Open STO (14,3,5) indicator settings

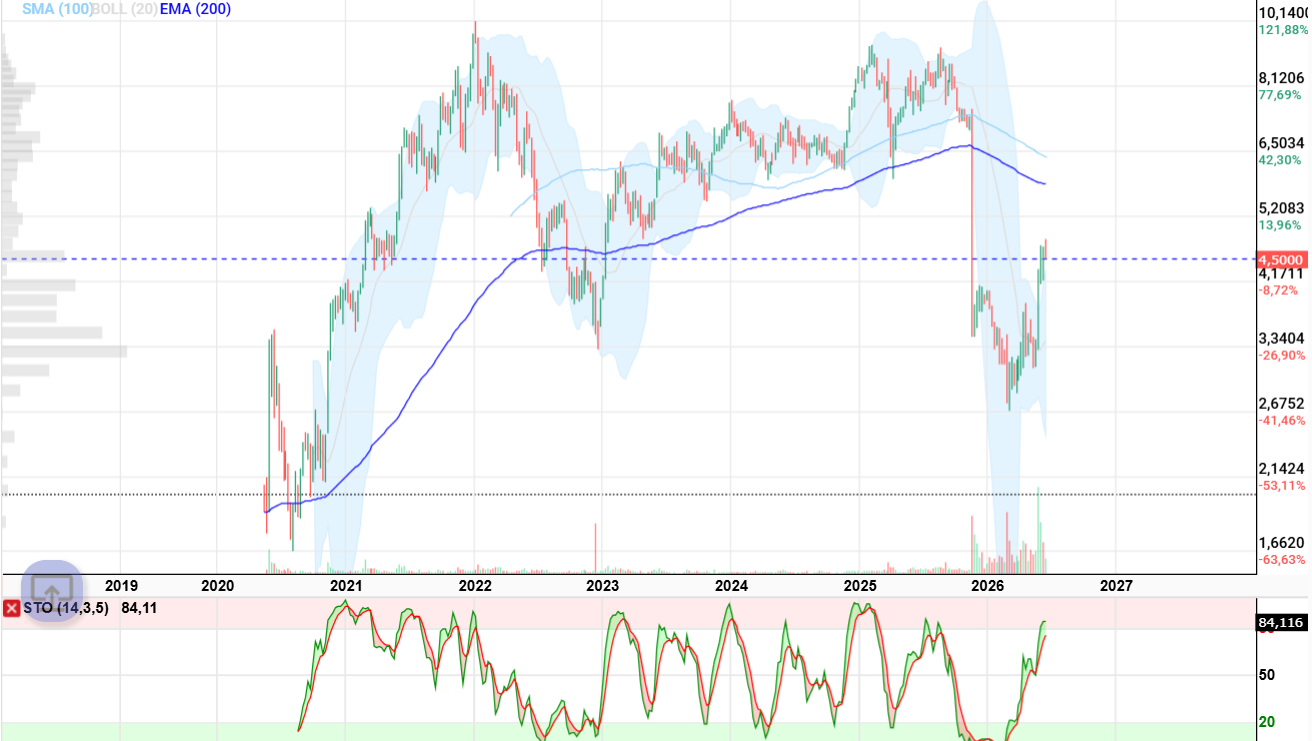67,608
